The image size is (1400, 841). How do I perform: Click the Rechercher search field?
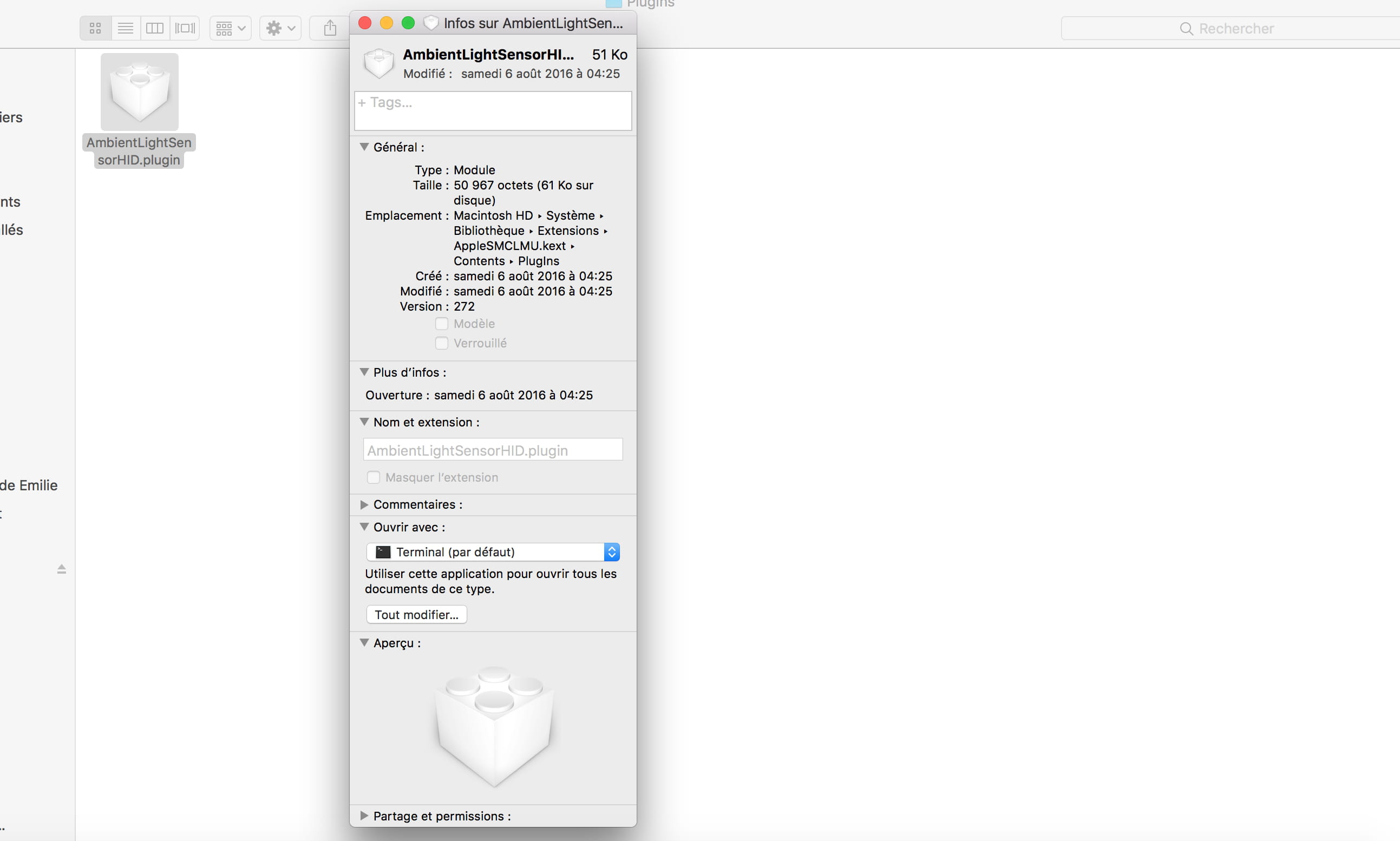pos(1230,28)
